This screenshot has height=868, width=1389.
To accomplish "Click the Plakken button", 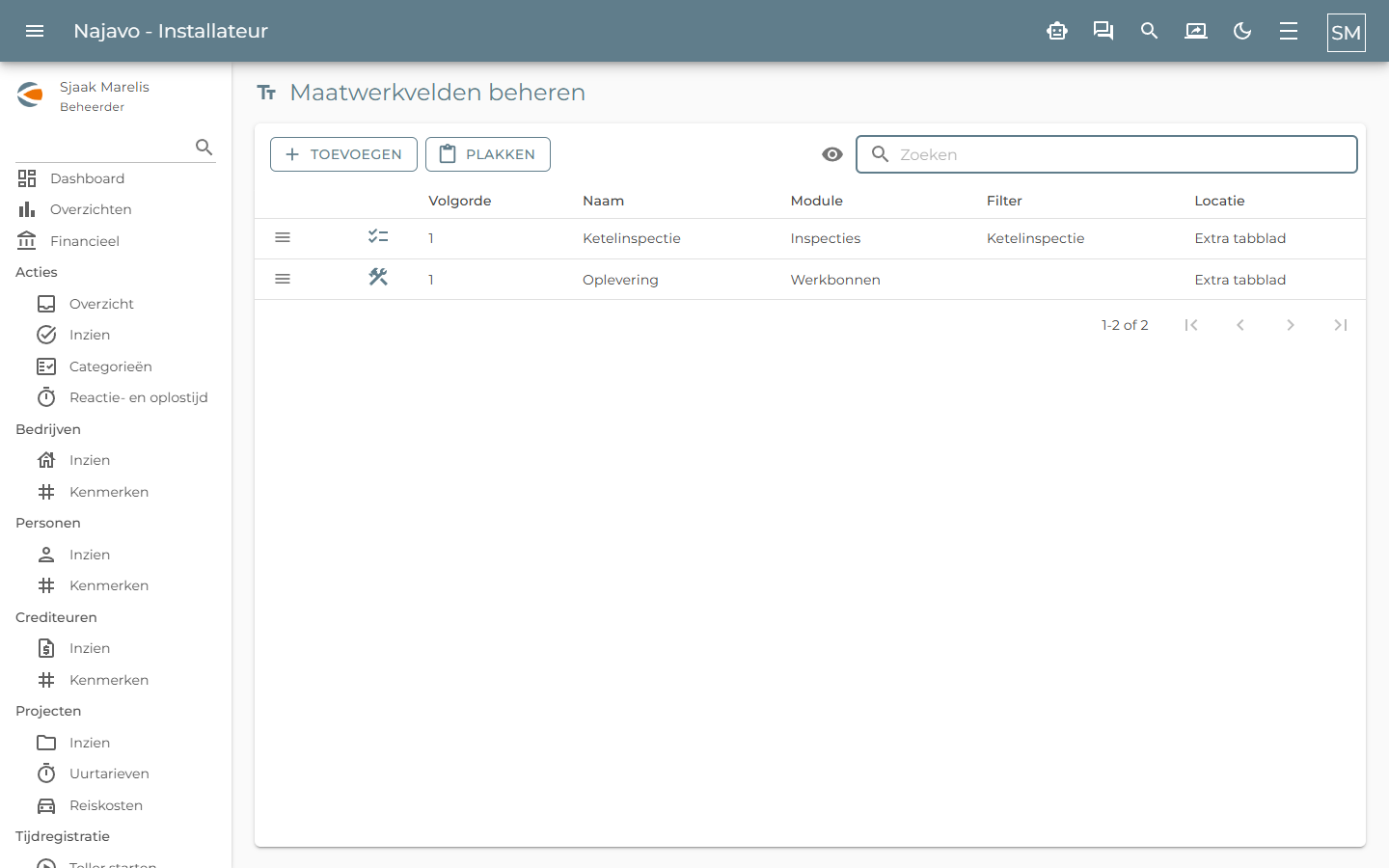I will [488, 154].
